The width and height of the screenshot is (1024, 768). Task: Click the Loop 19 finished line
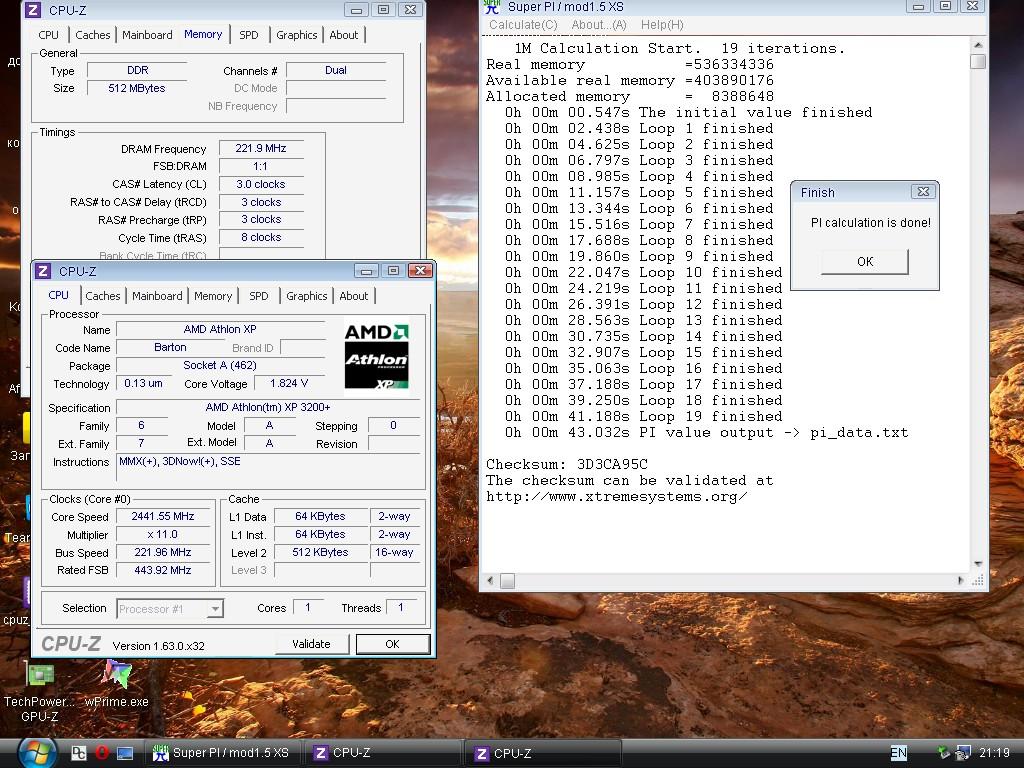tap(643, 417)
